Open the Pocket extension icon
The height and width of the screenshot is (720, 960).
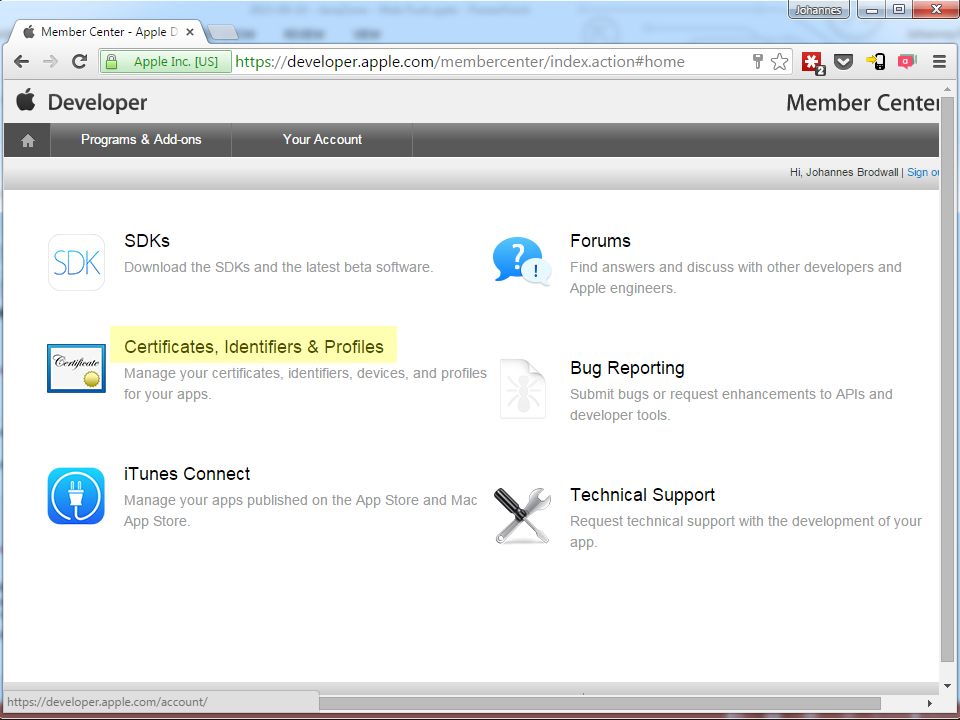tap(844, 62)
